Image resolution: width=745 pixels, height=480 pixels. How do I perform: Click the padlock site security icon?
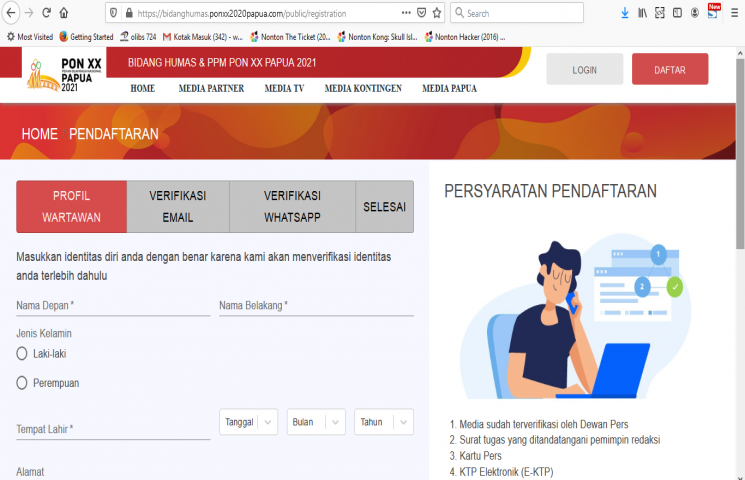pos(127,13)
